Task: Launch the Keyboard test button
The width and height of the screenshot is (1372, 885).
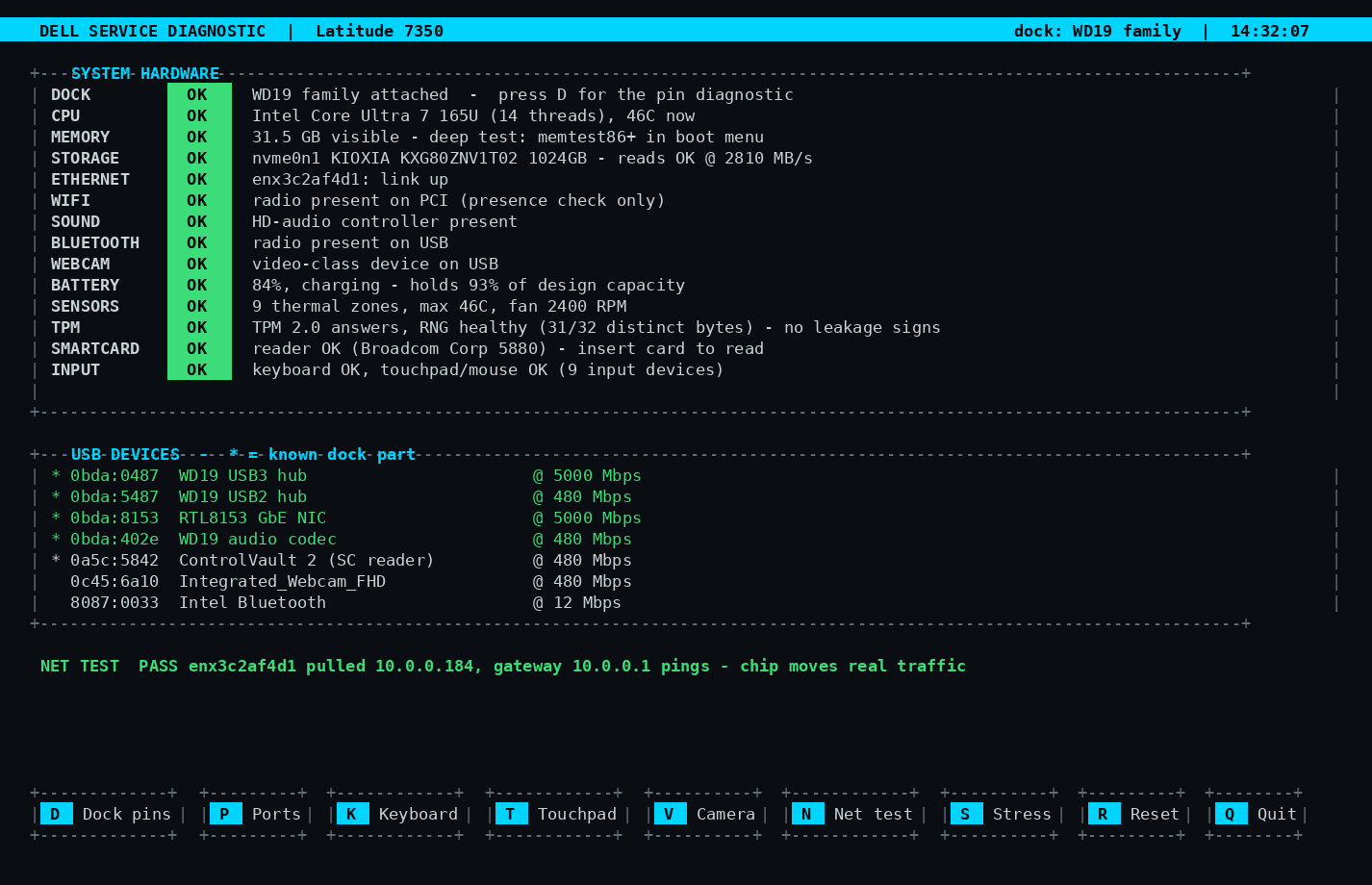Action: coord(397,814)
